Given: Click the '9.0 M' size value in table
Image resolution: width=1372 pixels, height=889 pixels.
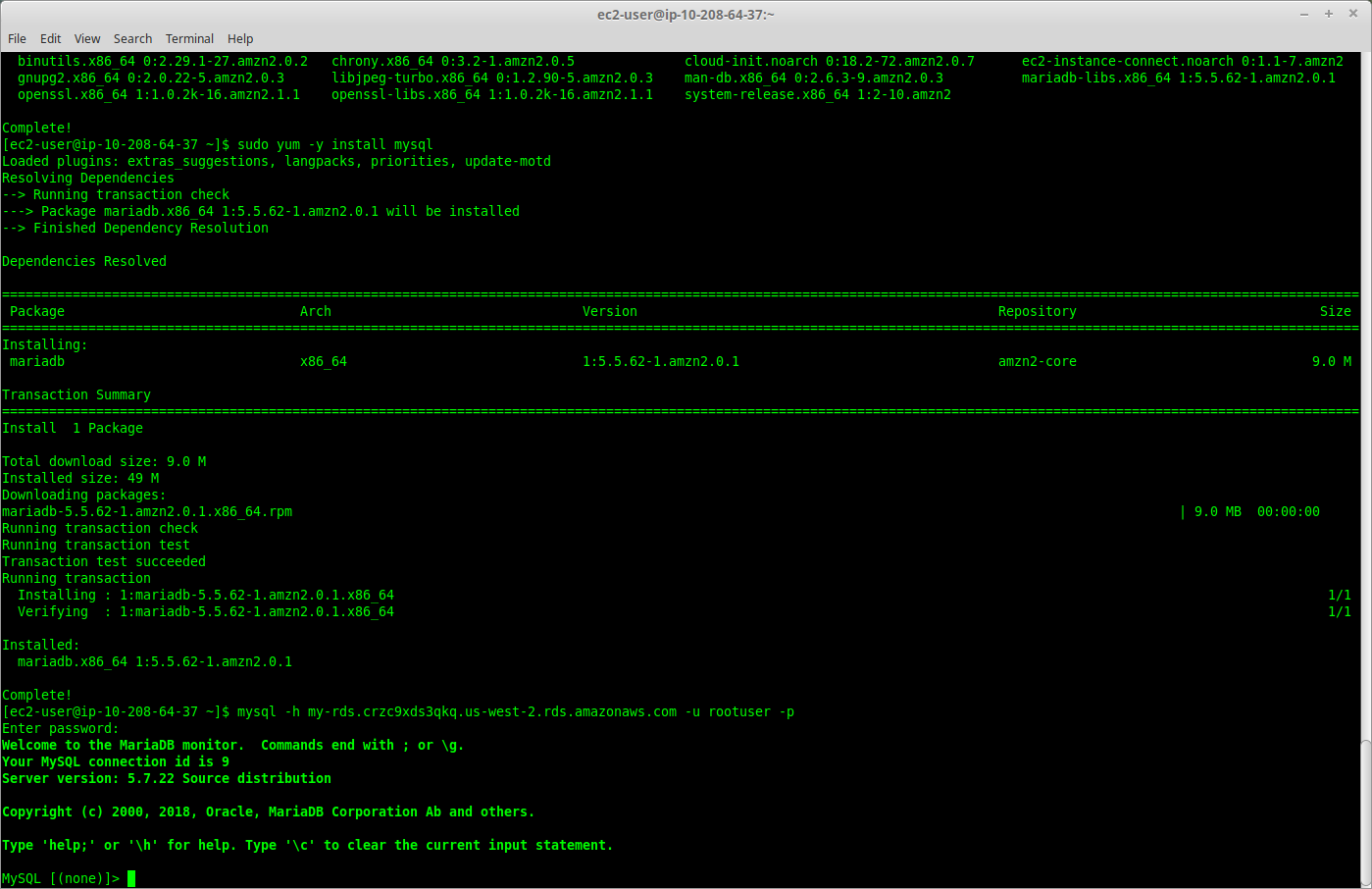Looking at the screenshot, I should point(1332,361).
